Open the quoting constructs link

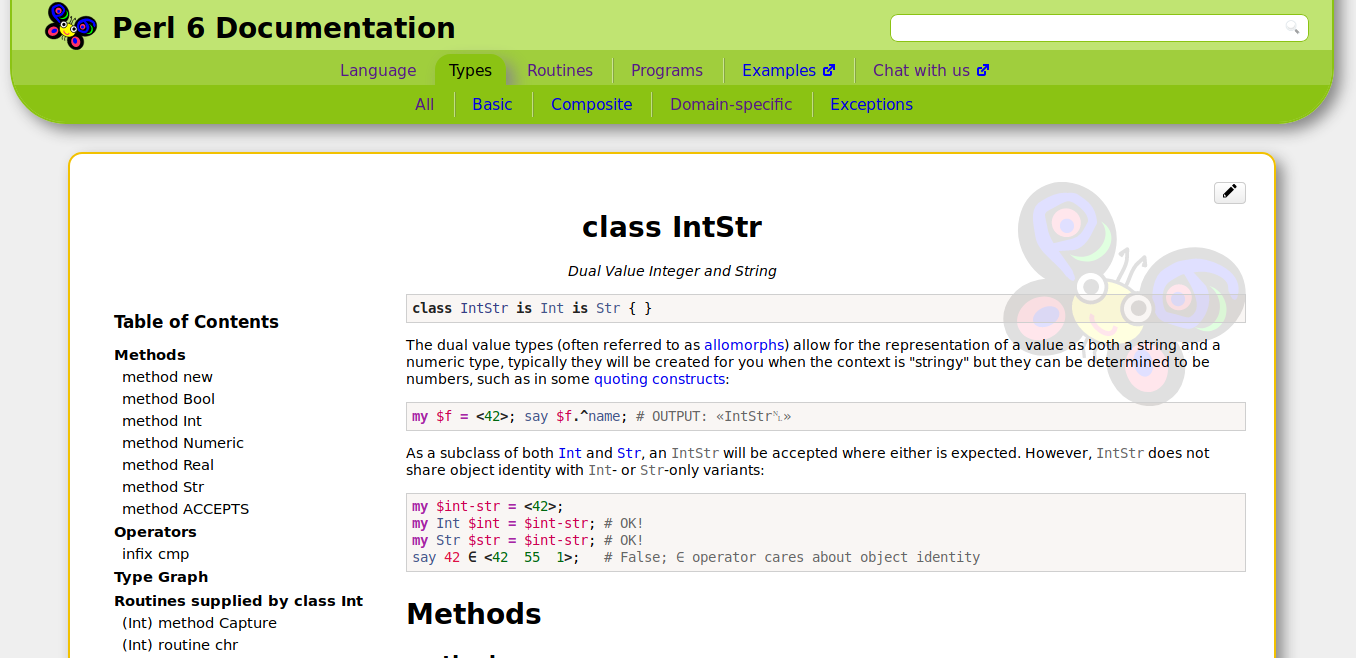659,379
